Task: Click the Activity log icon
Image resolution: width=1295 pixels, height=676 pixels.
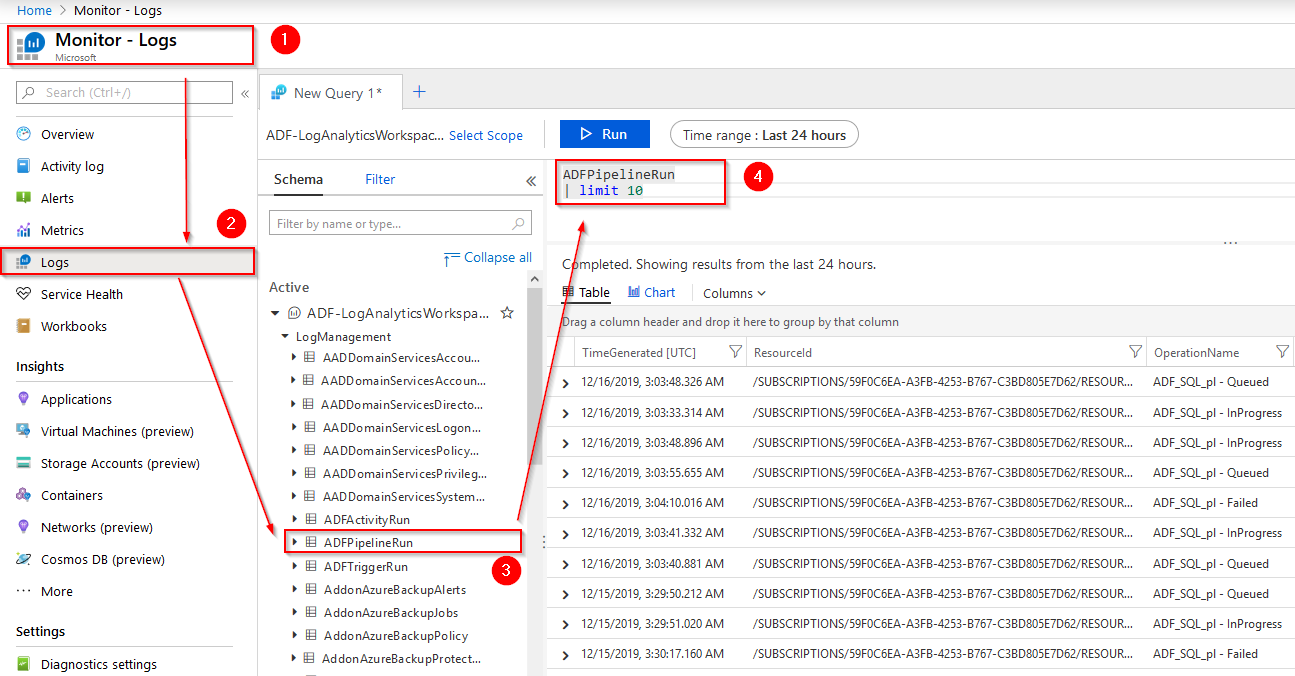Action: (24, 166)
